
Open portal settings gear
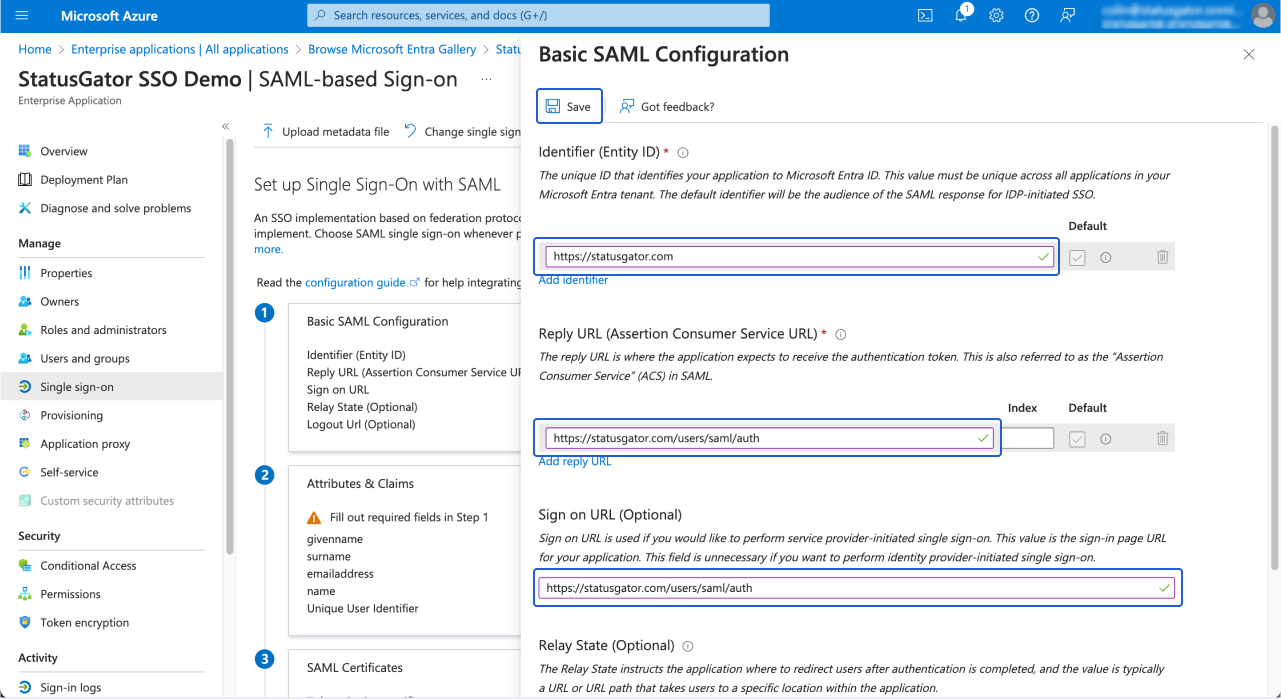click(x=997, y=16)
